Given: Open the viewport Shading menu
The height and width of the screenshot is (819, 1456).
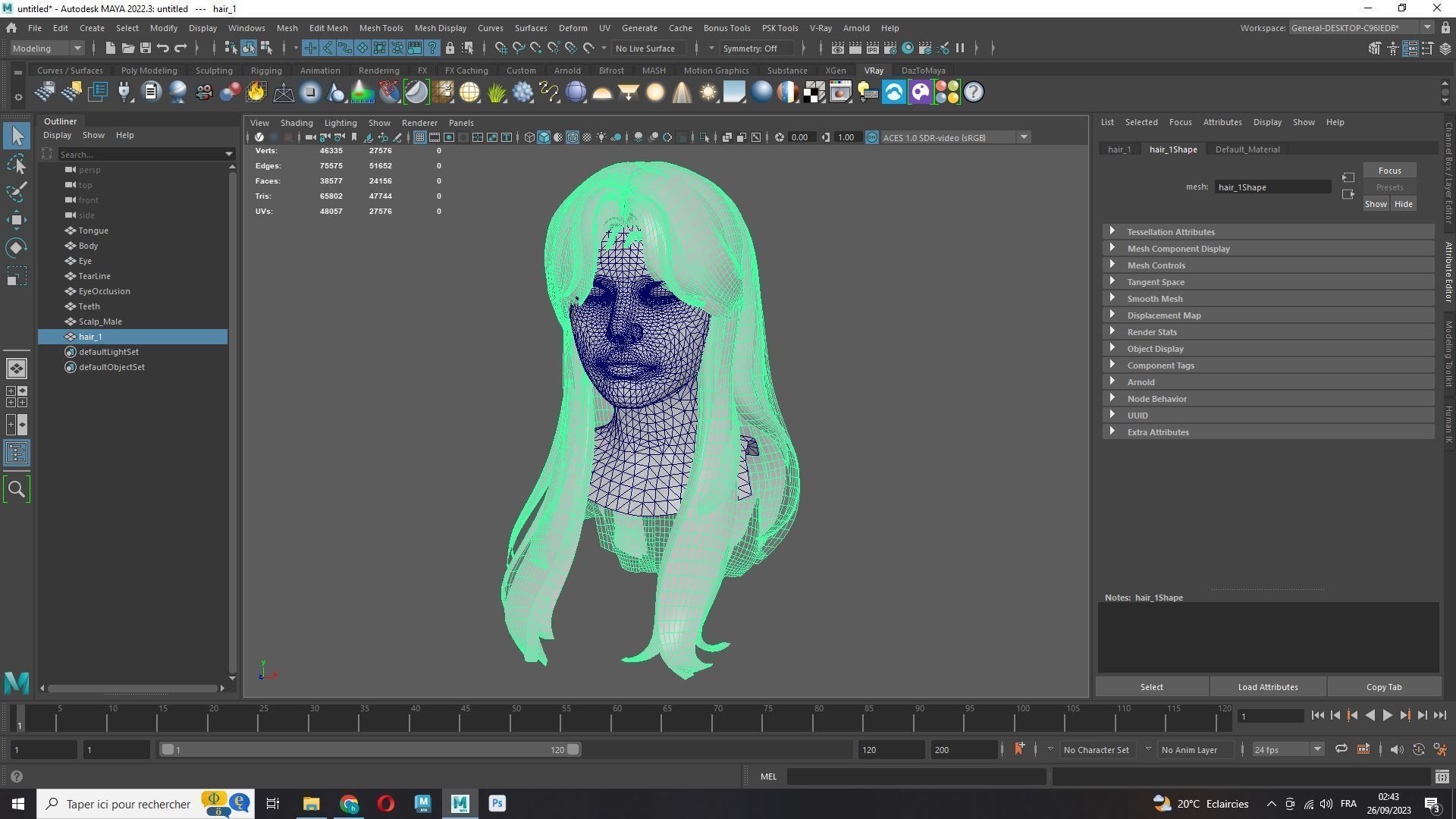Looking at the screenshot, I should (x=296, y=123).
